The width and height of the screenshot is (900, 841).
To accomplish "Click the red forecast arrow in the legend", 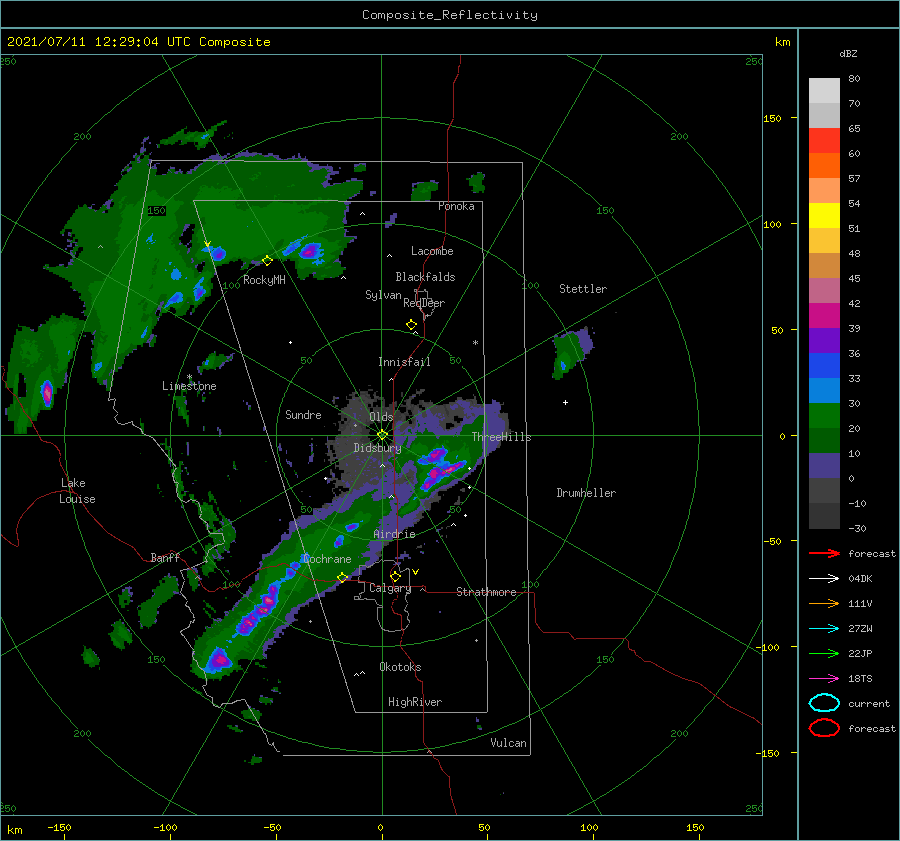I will (x=824, y=553).
